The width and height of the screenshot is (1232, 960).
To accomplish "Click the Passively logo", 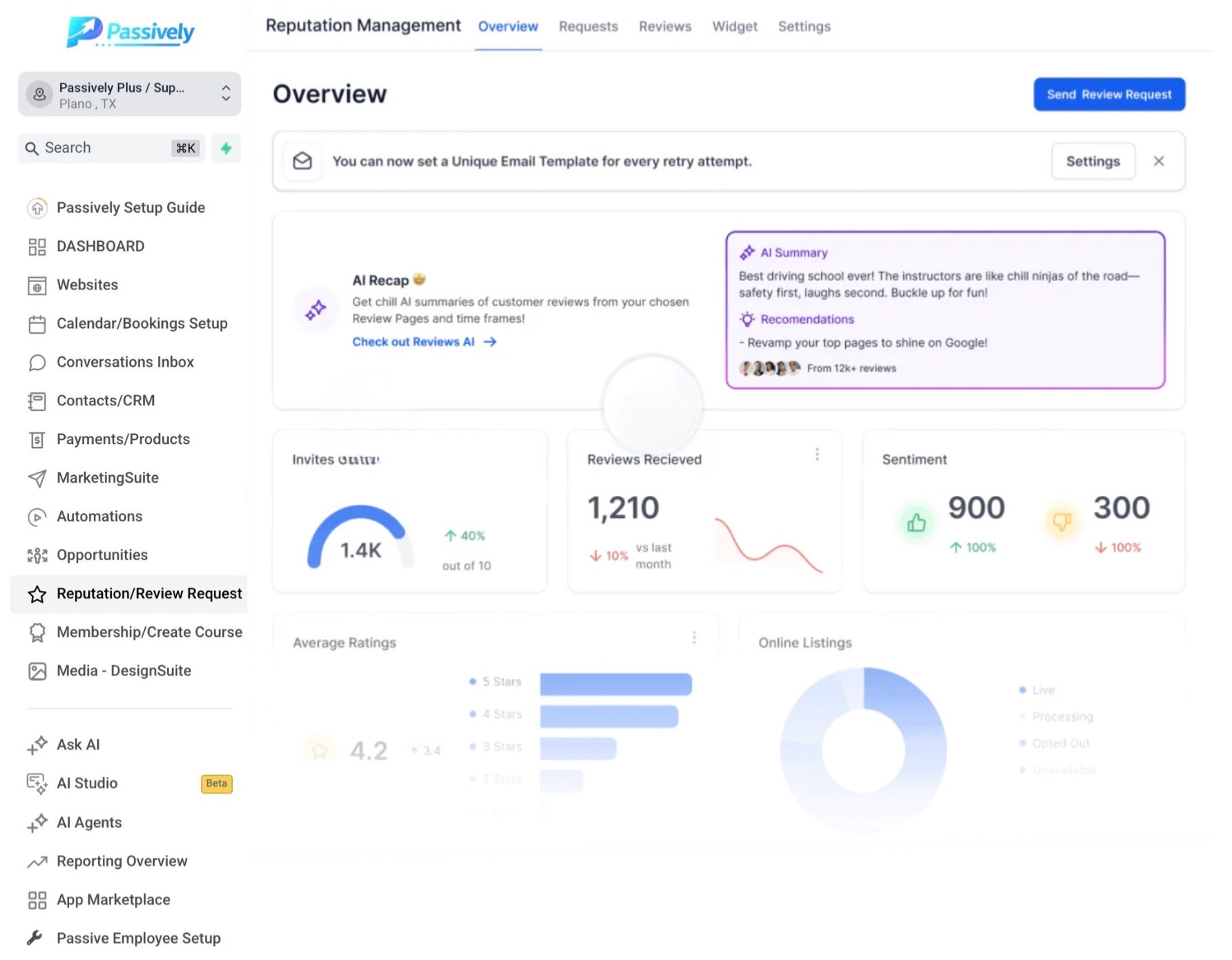I will coord(130,32).
